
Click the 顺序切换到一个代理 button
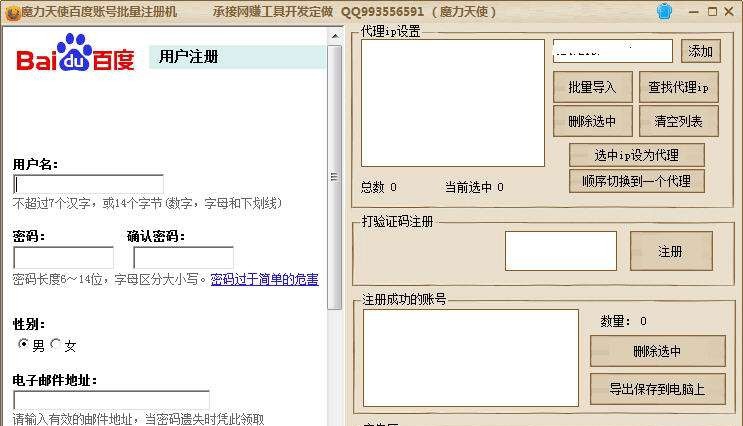(637, 181)
